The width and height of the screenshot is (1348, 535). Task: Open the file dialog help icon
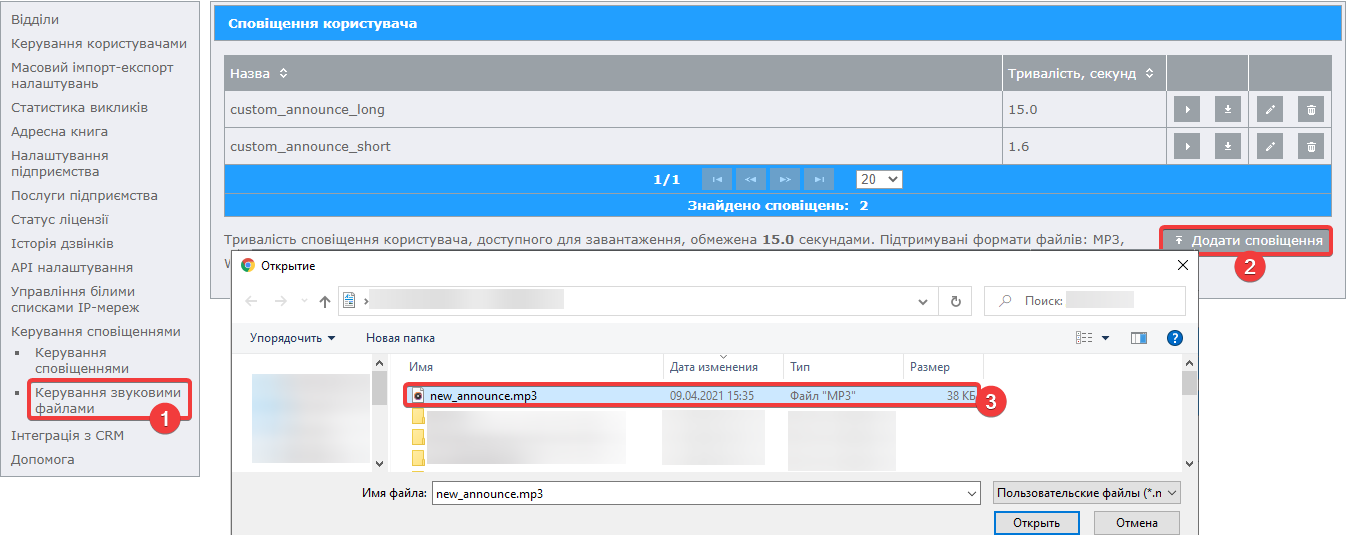click(1175, 338)
